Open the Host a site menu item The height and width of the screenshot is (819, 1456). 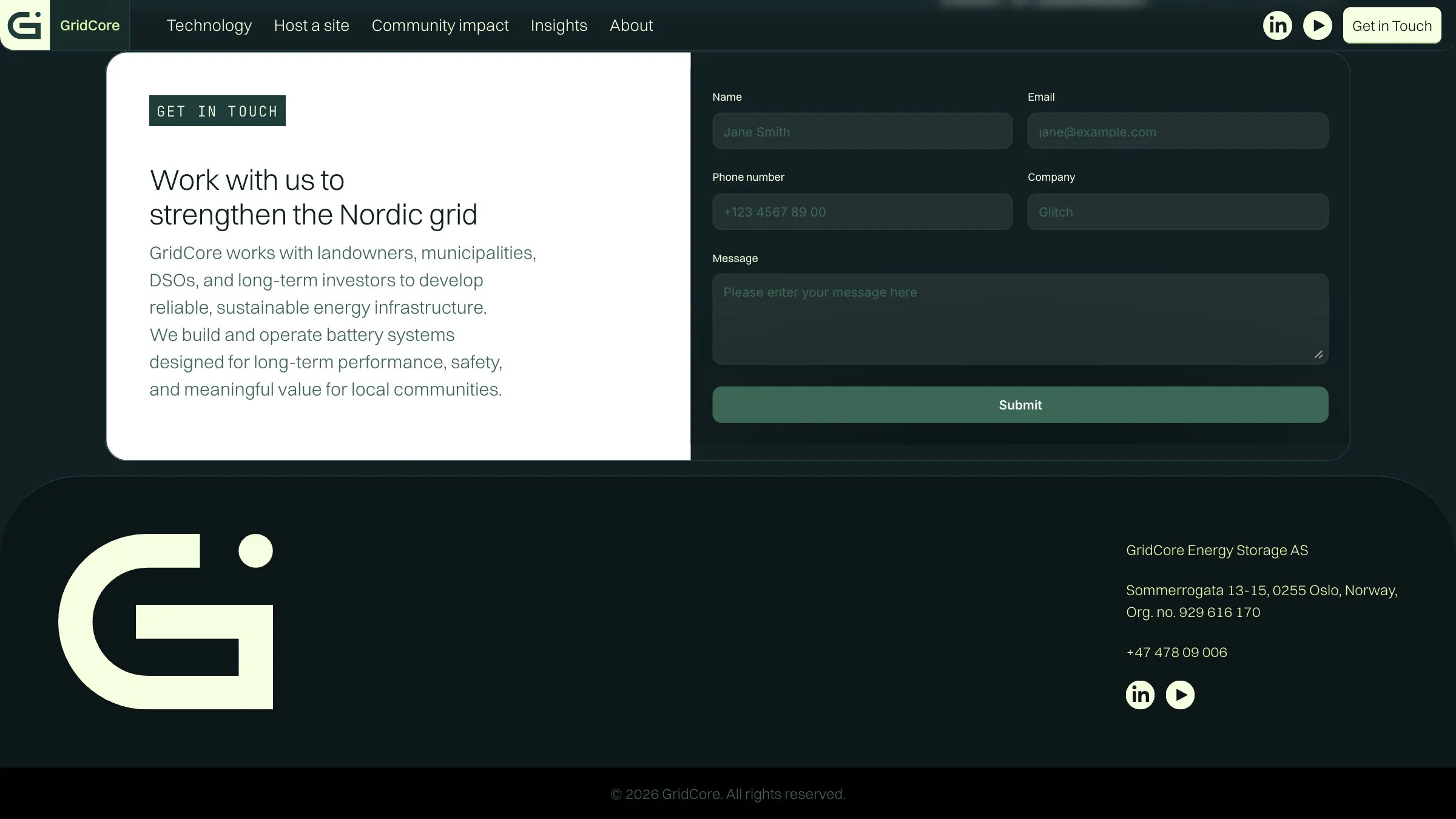coord(311,25)
